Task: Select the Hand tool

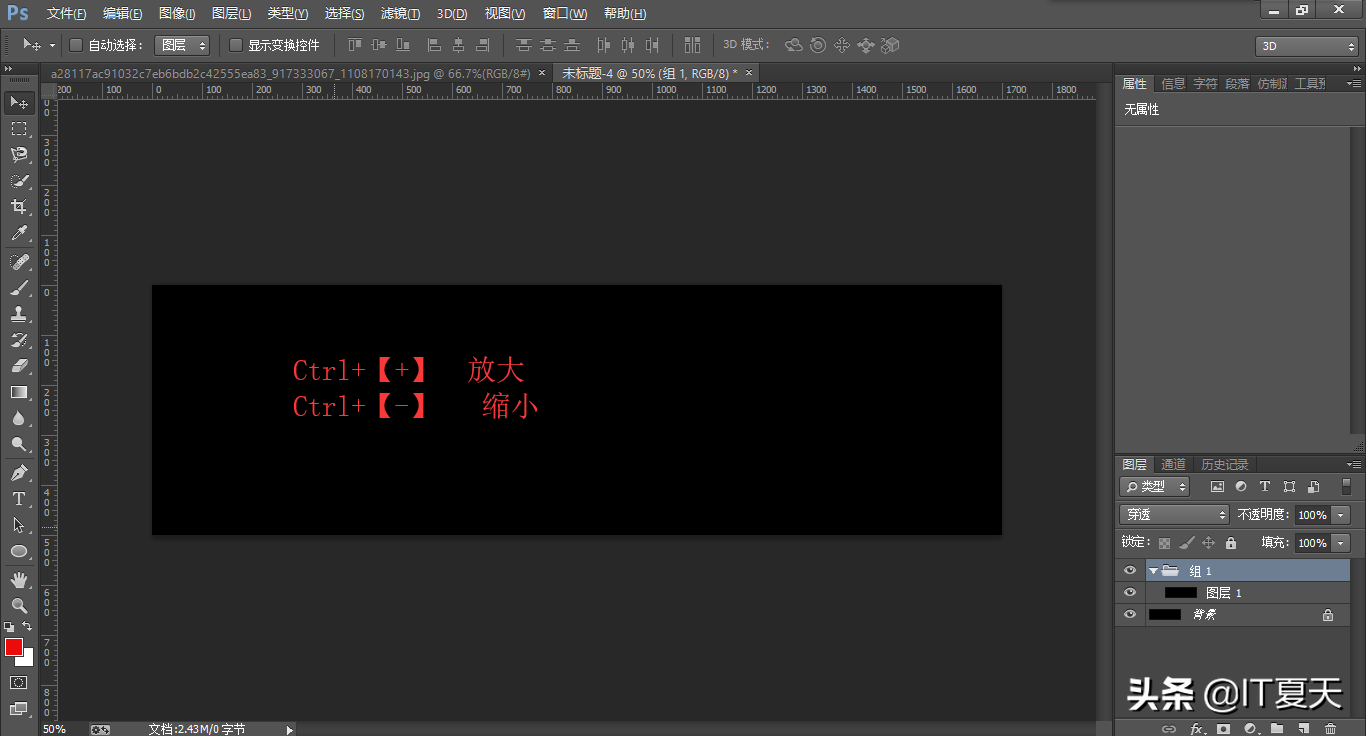Action: [x=19, y=580]
